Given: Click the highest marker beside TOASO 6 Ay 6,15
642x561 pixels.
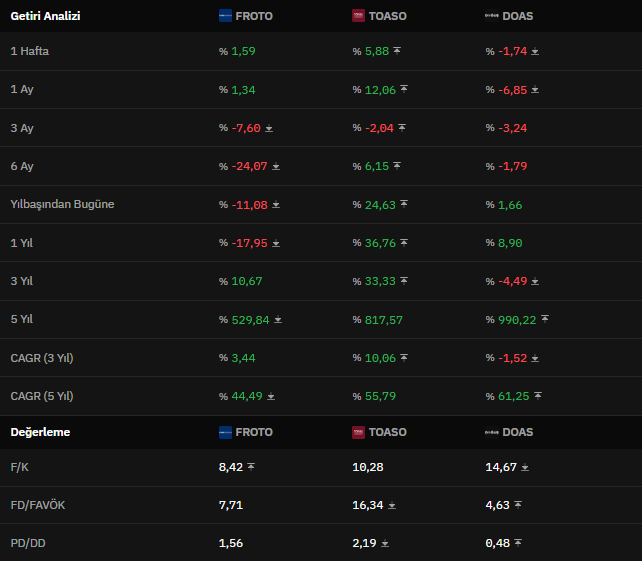Looking at the screenshot, I should pos(397,166).
